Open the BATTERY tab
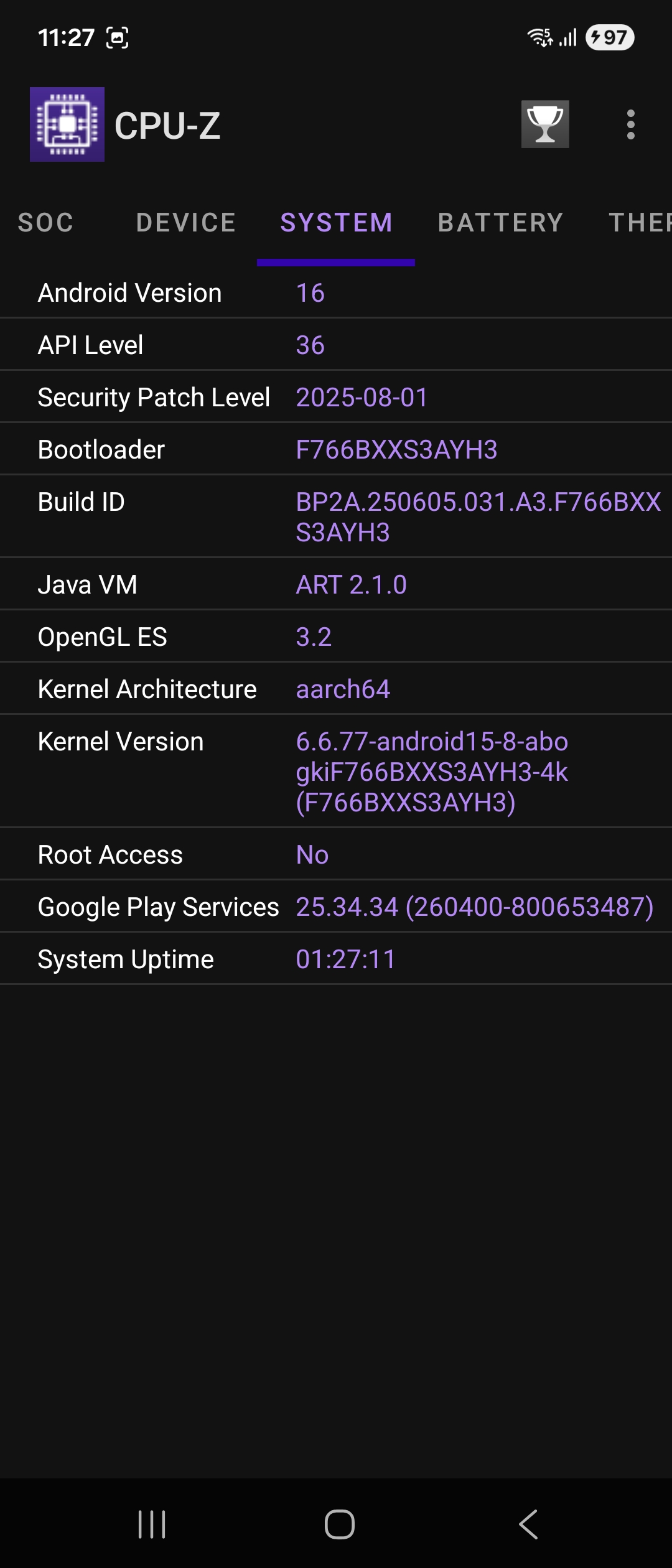The height and width of the screenshot is (1568, 672). [x=501, y=223]
